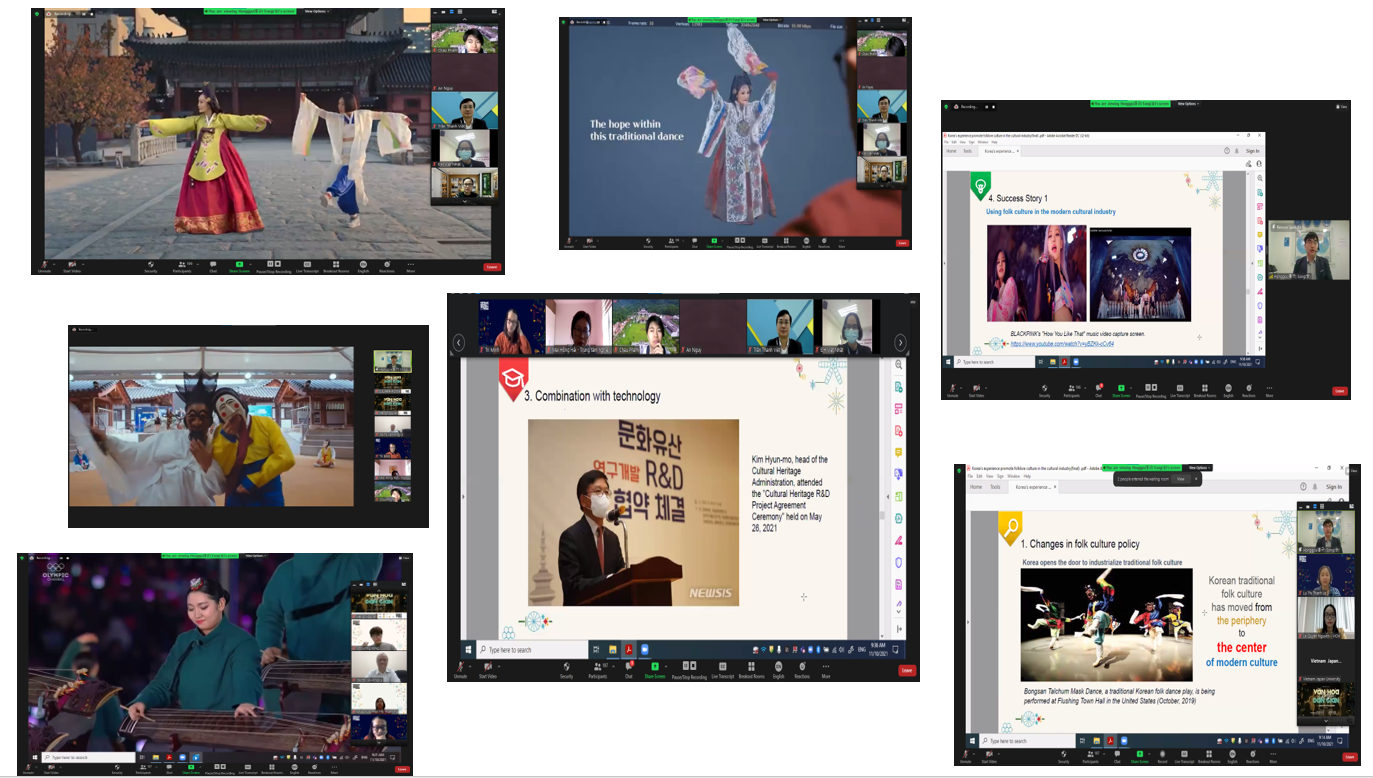Click Pause/Stop Recording in the Combination with technology window
The width and height of the screenshot is (1373, 778).
688,671
